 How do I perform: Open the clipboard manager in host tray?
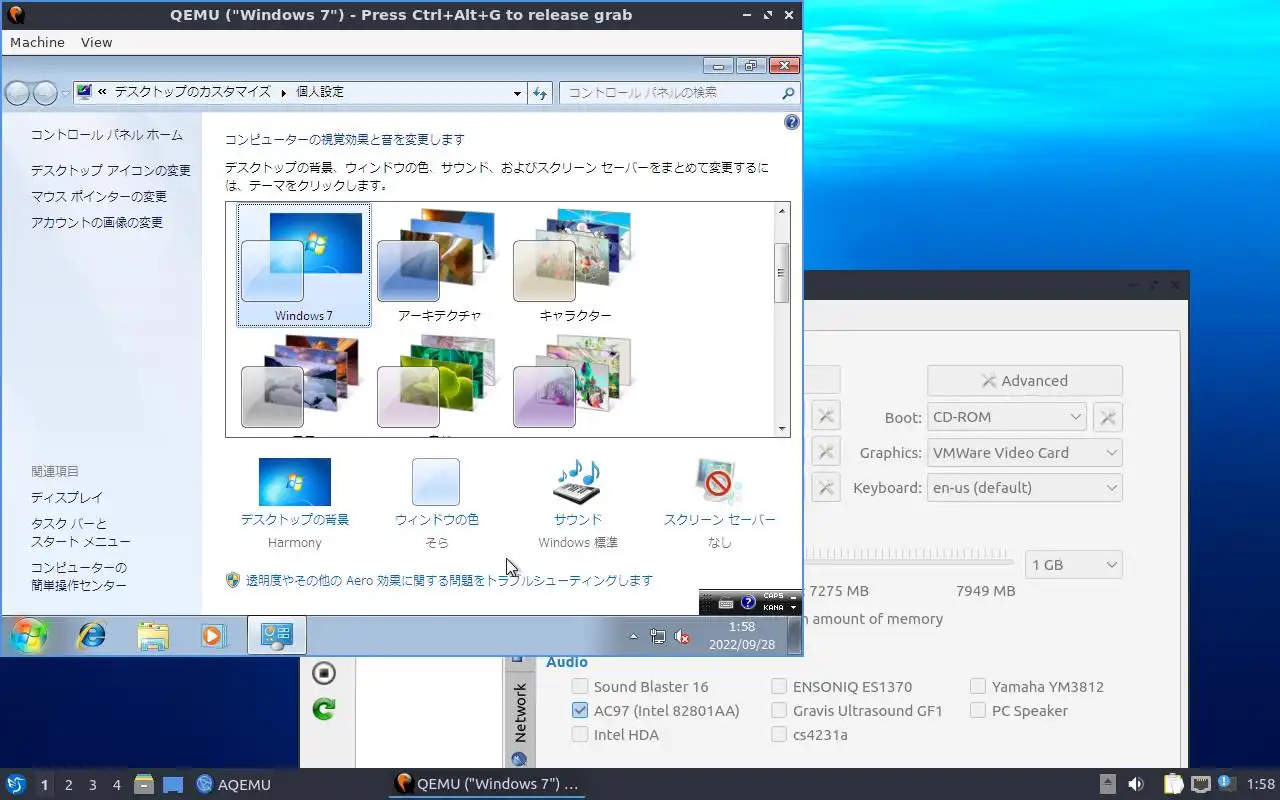[x=1173, y=784]
